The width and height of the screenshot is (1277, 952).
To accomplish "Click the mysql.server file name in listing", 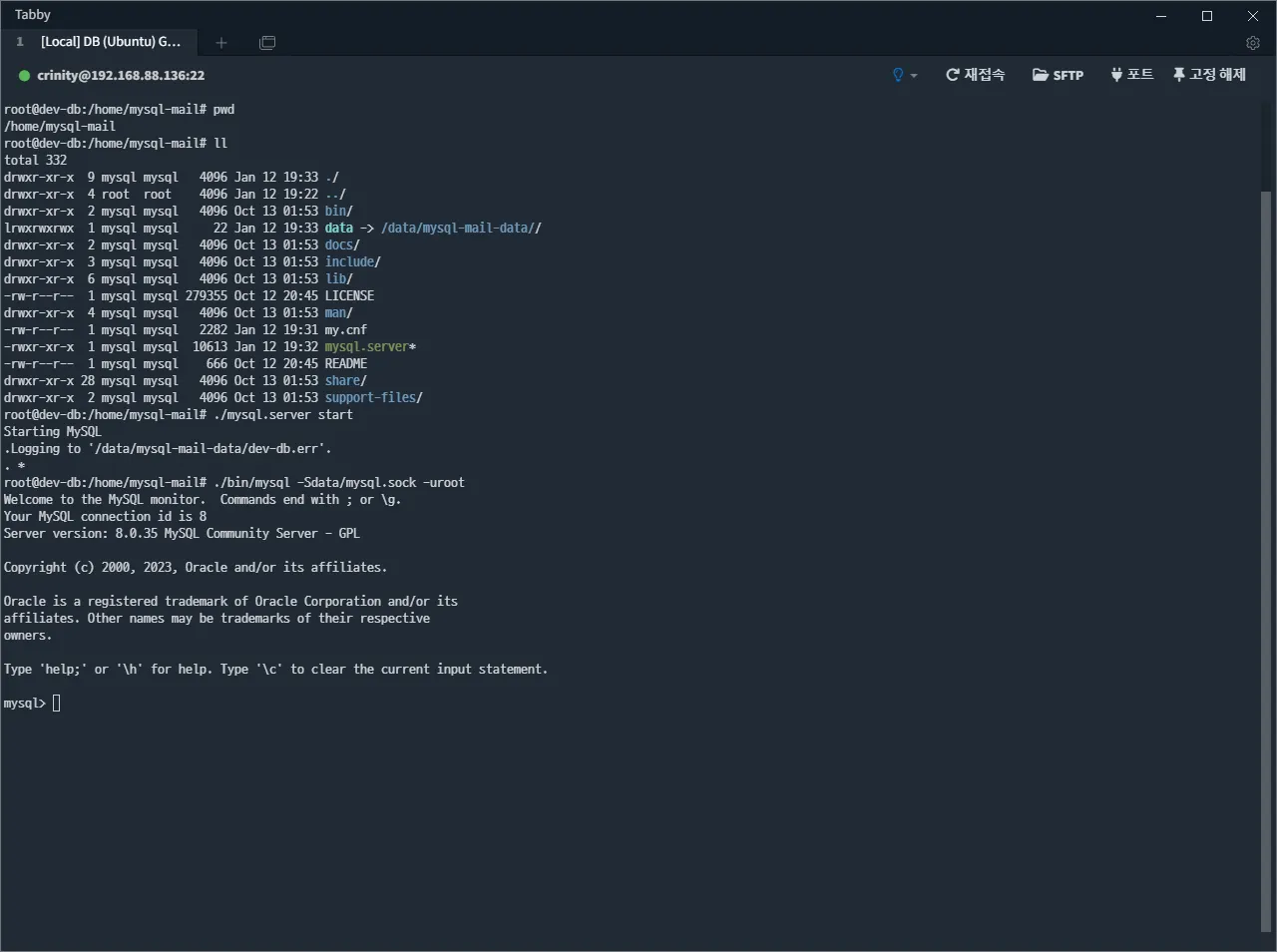I will pos(367,347).
